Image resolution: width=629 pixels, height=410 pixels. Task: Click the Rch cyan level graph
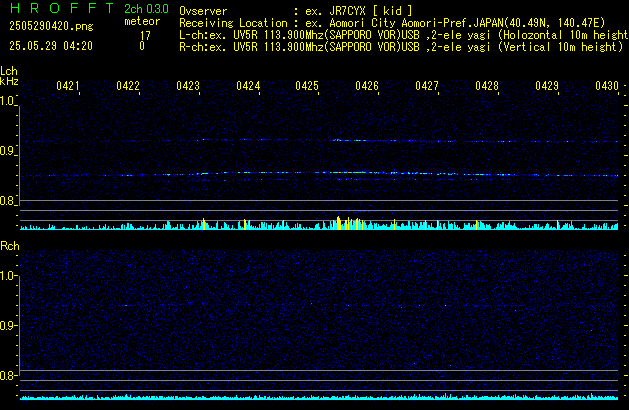tap(319, 397)
